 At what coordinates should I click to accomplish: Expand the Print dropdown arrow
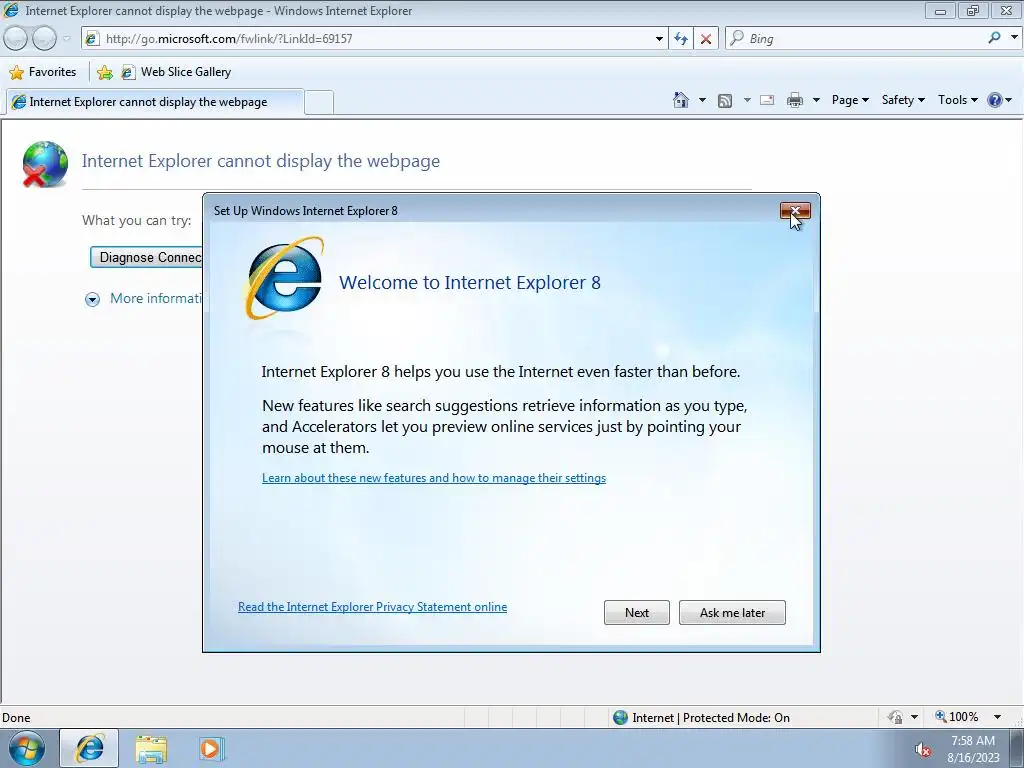pyautogui.click(x=816, y=100)
